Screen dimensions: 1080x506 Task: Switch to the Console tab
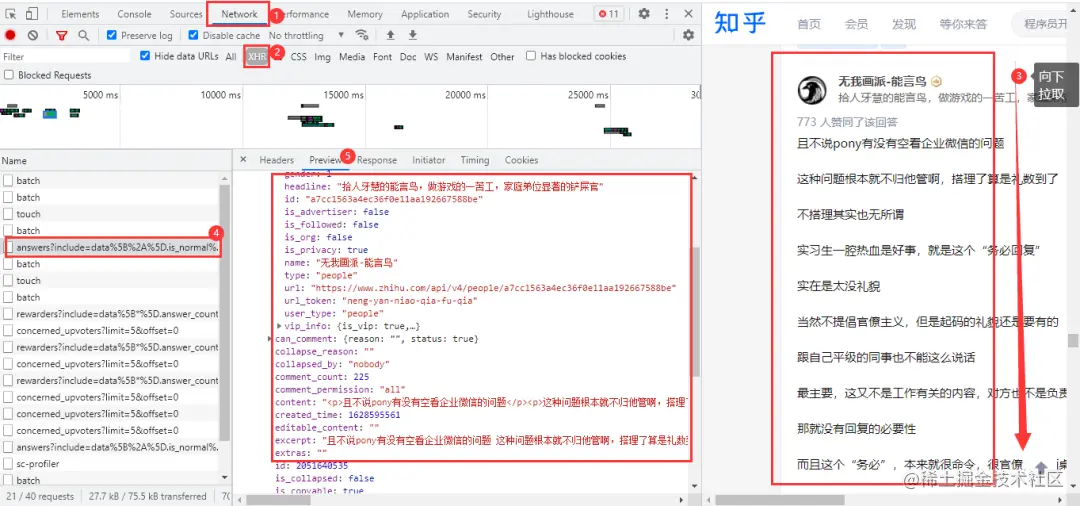[134, 14]
